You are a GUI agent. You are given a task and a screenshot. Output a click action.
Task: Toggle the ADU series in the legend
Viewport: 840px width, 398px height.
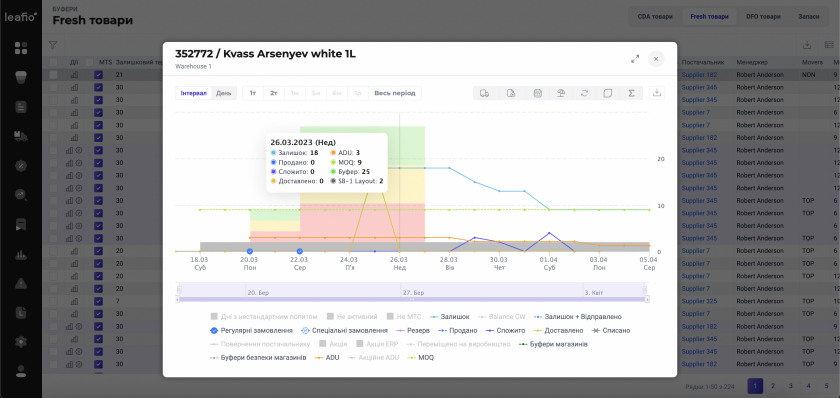coord(328,357)
